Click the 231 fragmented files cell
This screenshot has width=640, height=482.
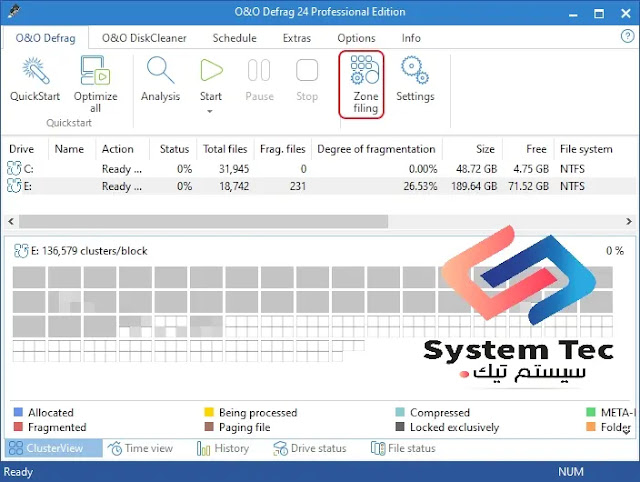298,186
